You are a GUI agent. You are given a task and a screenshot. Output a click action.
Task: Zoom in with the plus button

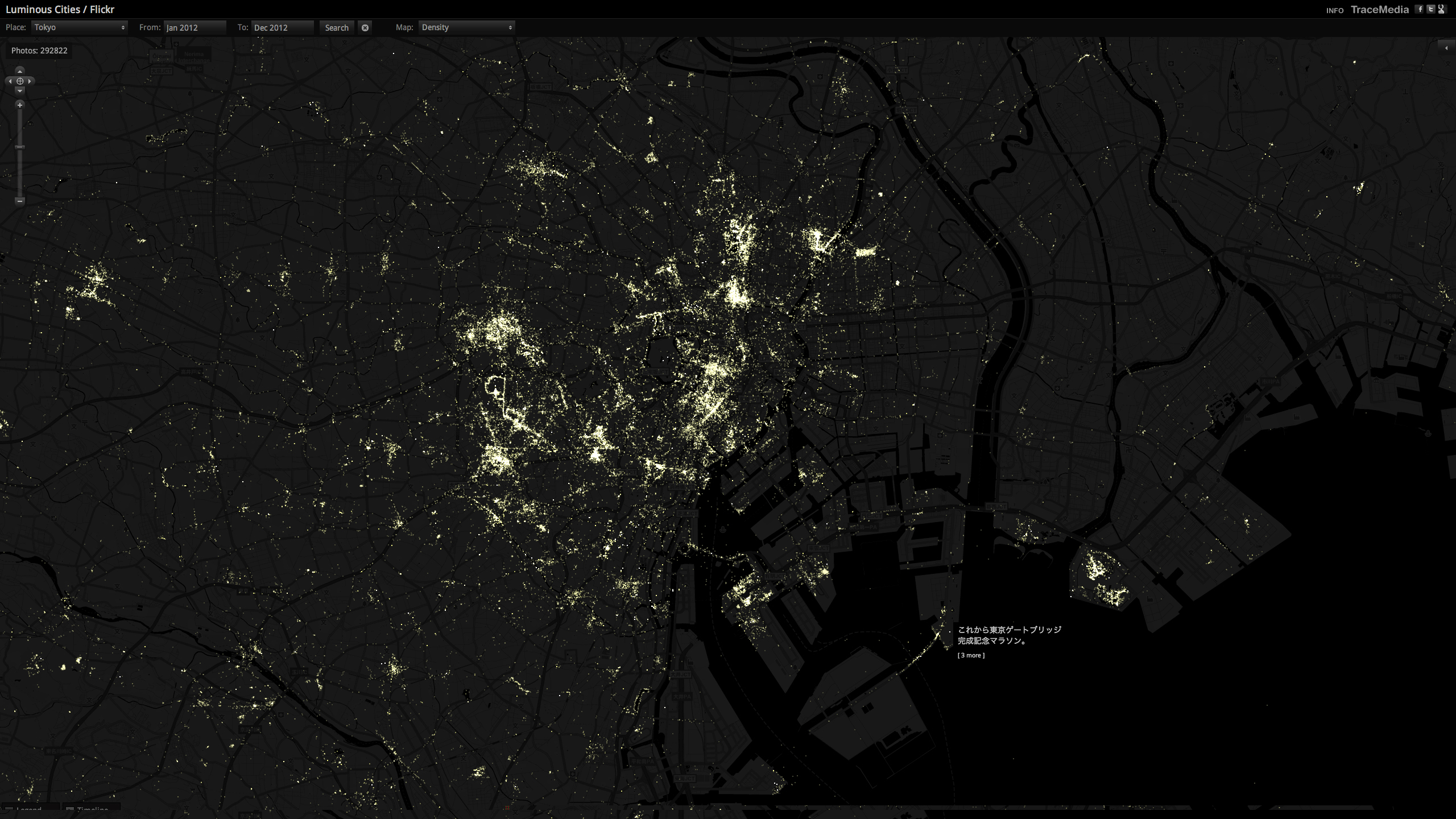[x=20, y=105]
